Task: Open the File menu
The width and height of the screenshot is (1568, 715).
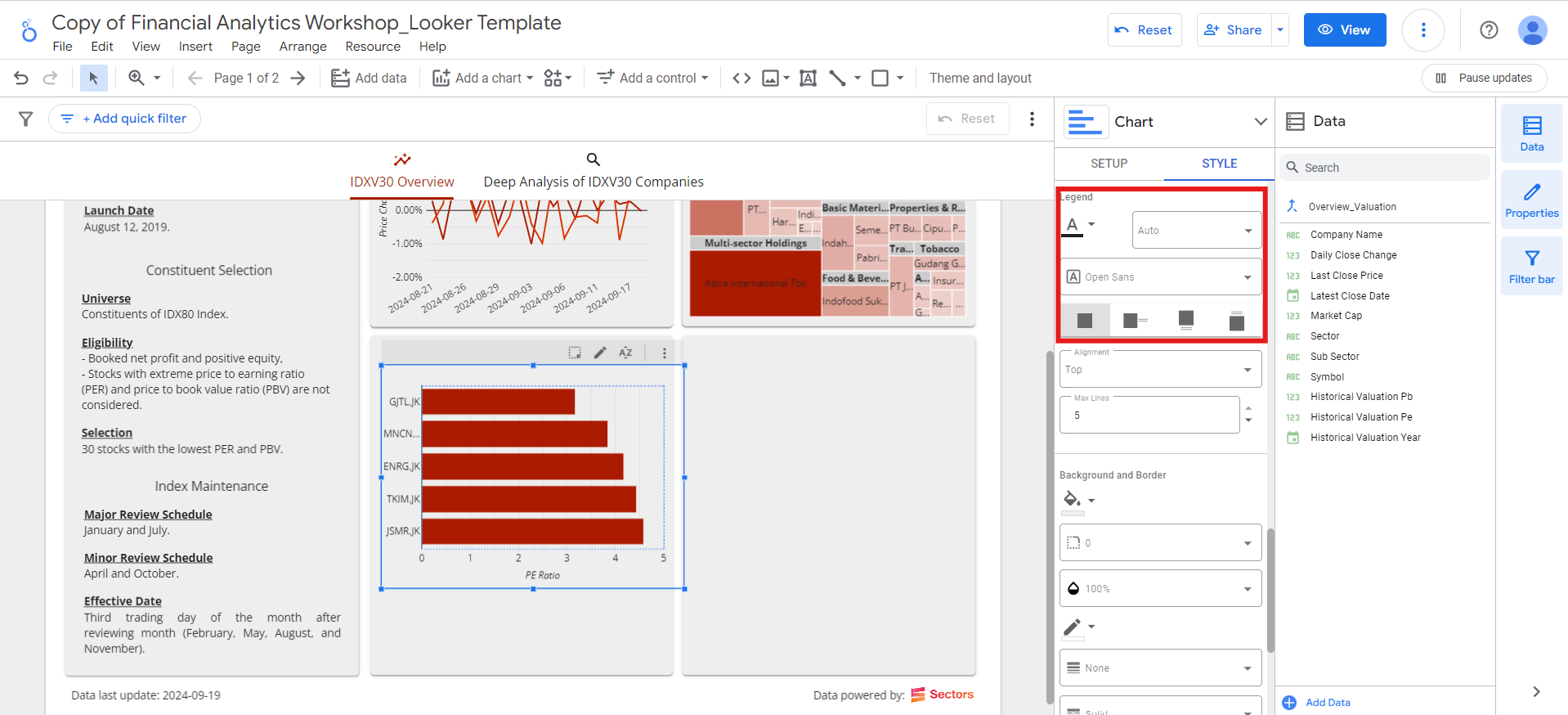Action: tap(62, 47)
